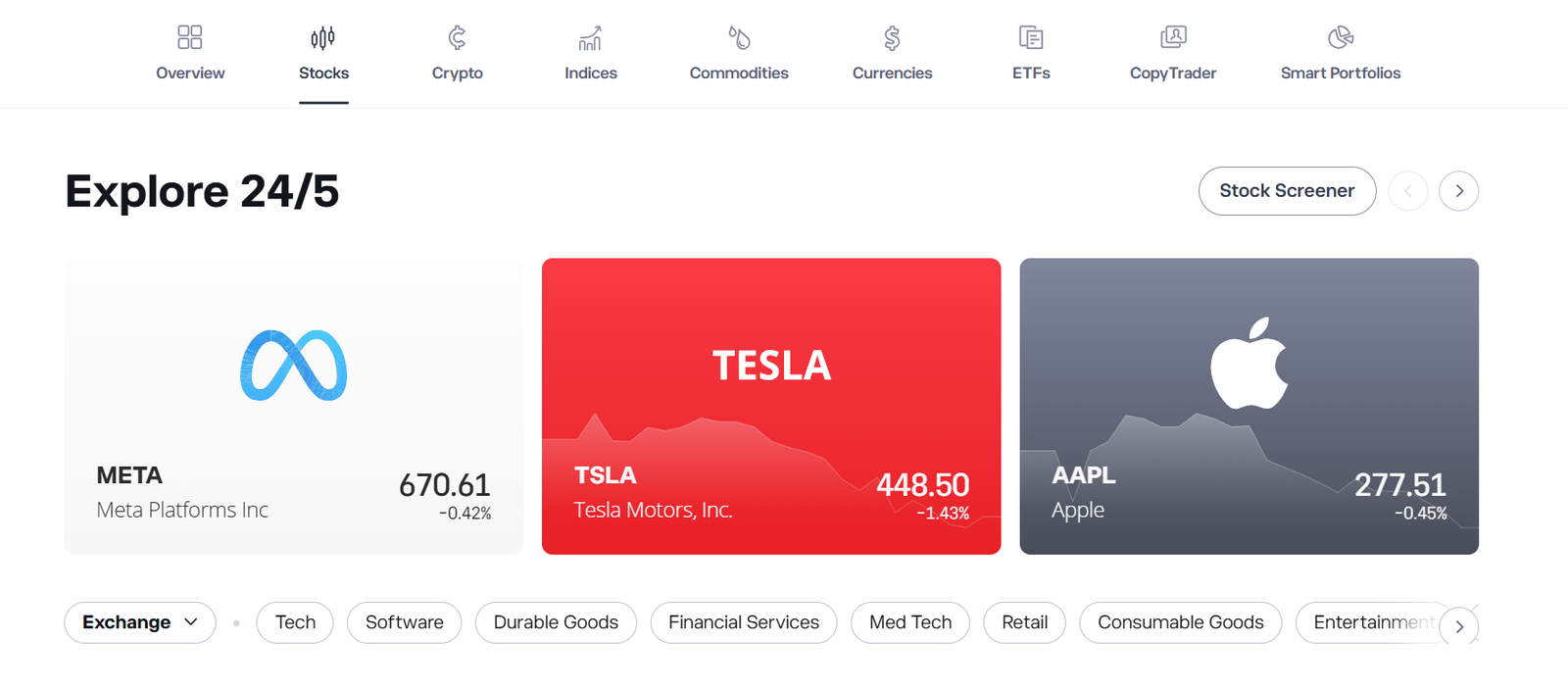Select the Med Tech category
This screenshot has height=690, width=1568.
pyautogui.click(x=909, y=622)
